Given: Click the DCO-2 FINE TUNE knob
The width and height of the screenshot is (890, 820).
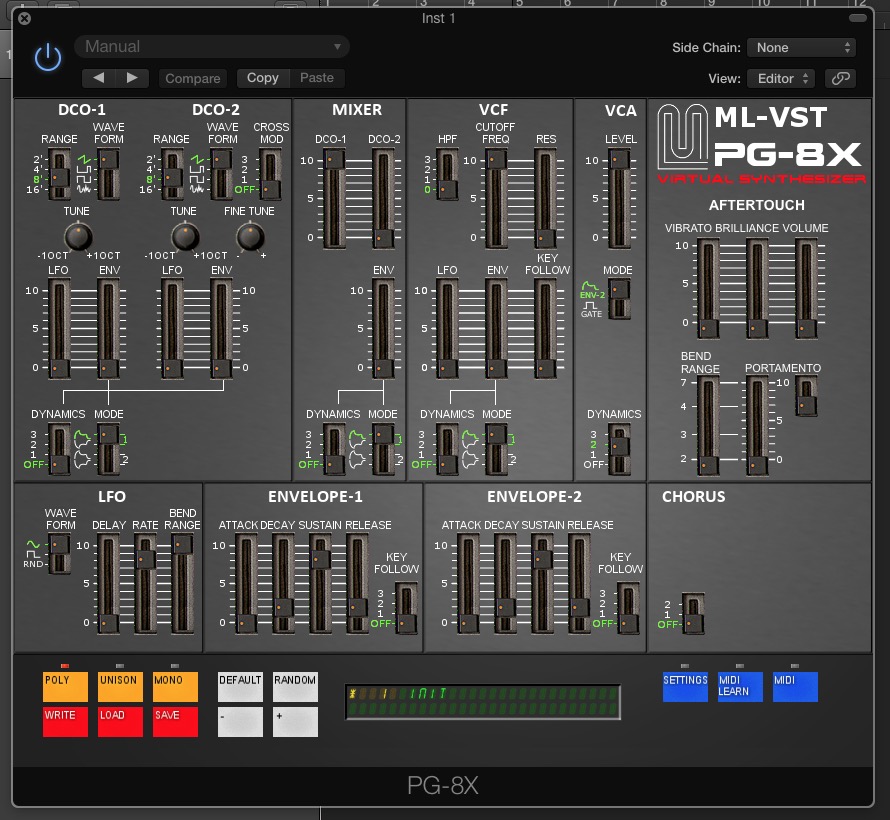Looking at the screenshot, I should [x=250, y=237].
